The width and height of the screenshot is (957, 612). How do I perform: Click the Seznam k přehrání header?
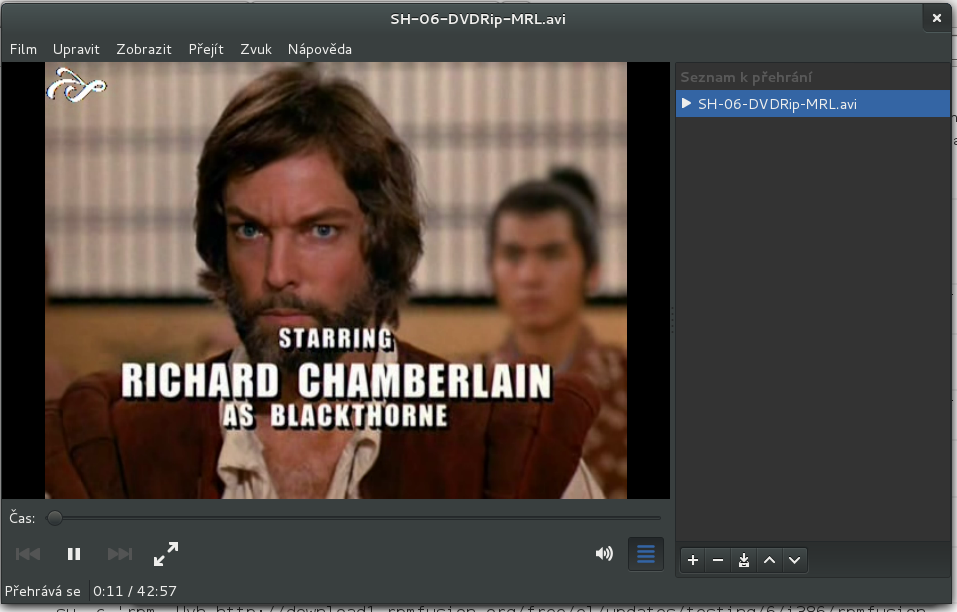pos(746,77)
